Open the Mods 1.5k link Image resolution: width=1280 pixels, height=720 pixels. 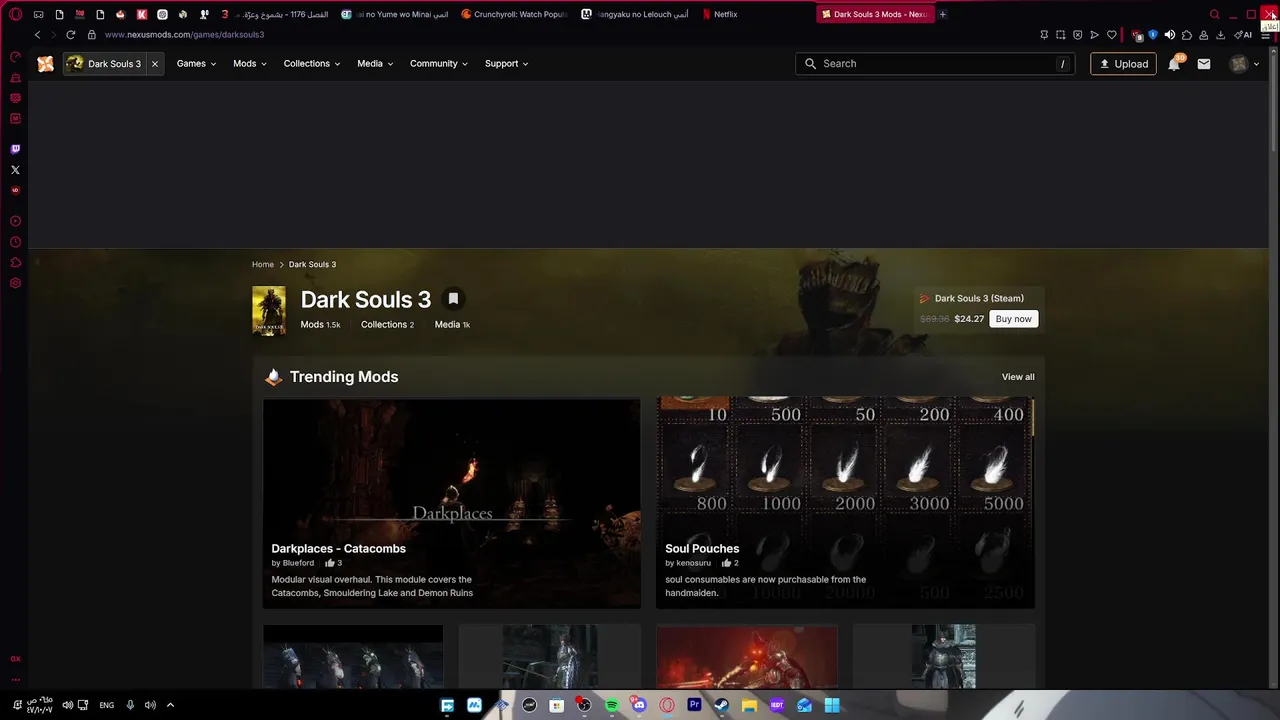coord(320,325)
